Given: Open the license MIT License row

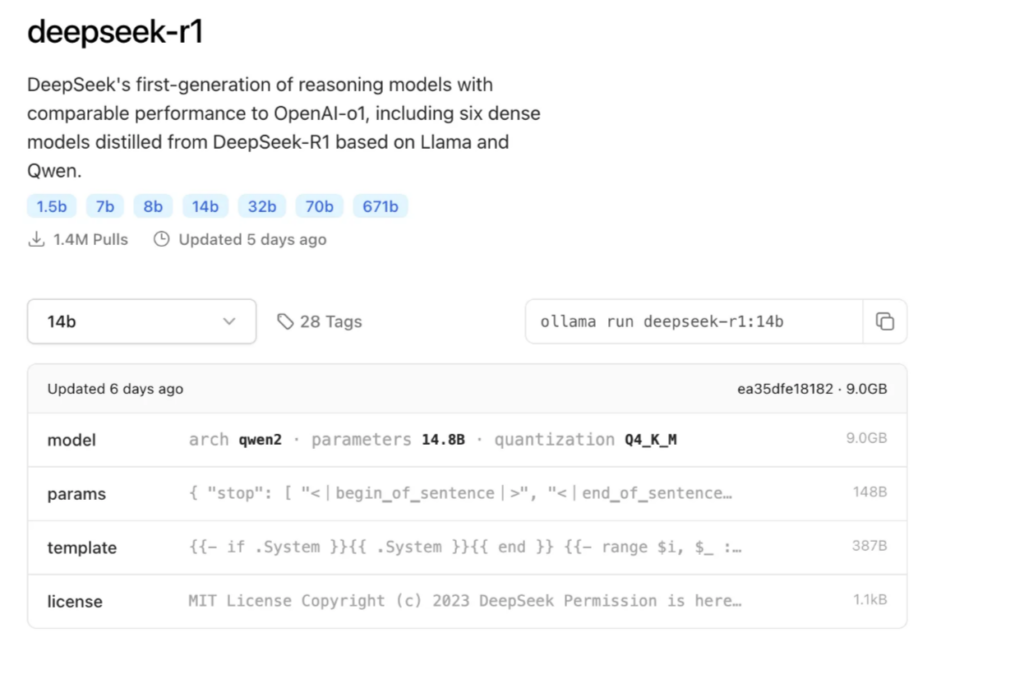Looking at the screenshot, I should tap(467, 601).
